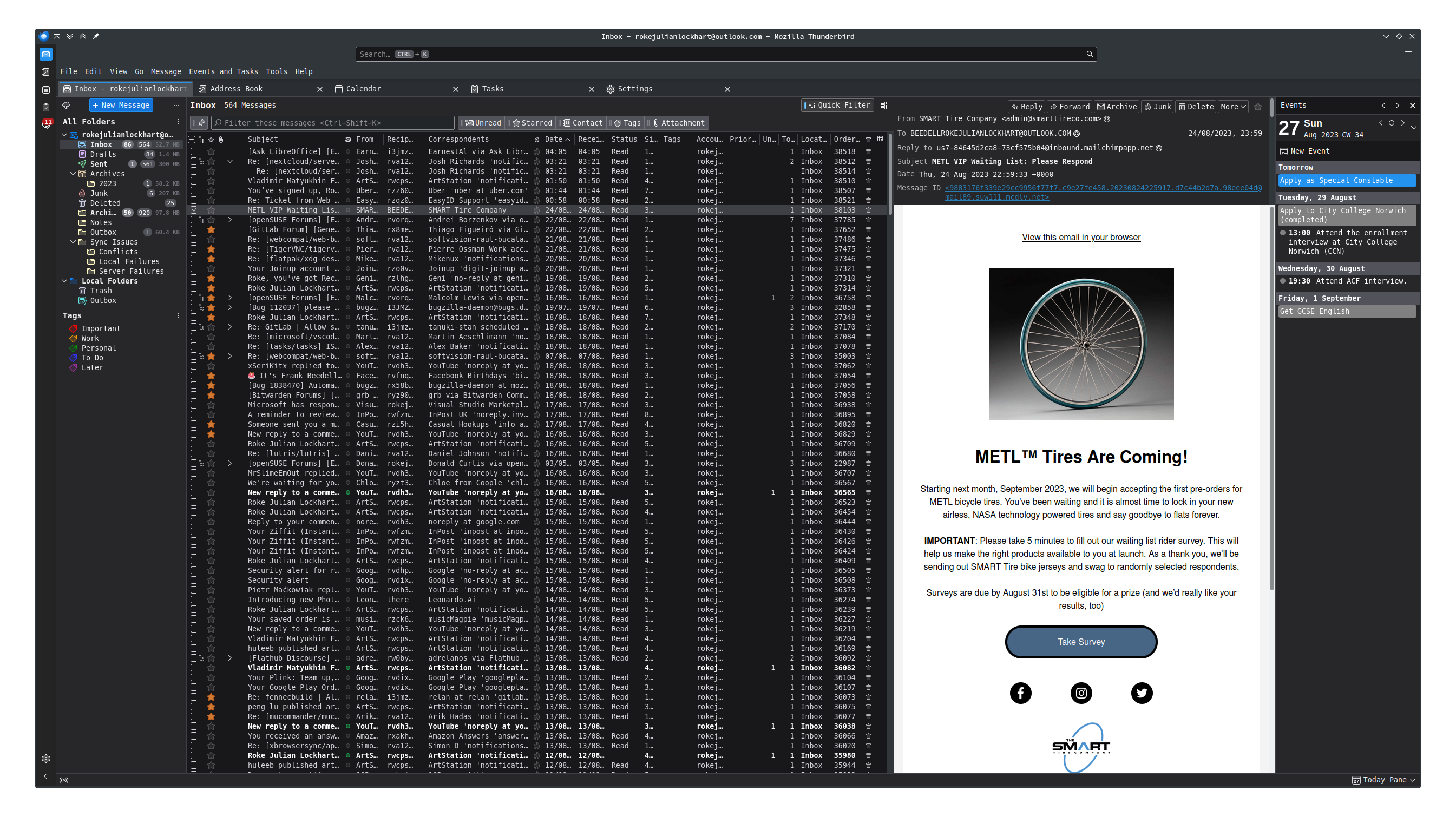Sort by the attachment paperclip column

coord(221,140)
